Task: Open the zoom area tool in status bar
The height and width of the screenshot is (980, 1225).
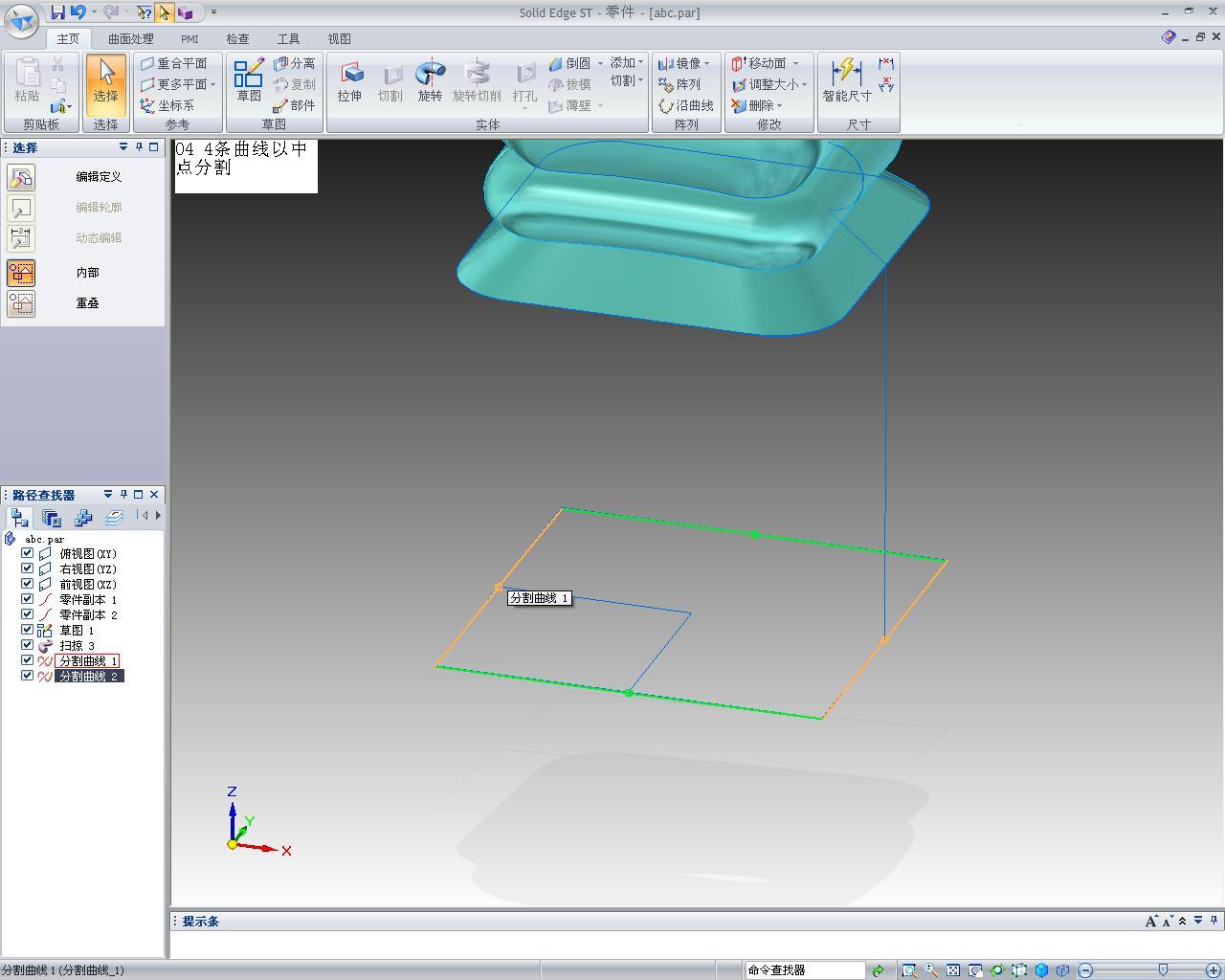Action: coord(908,970)
